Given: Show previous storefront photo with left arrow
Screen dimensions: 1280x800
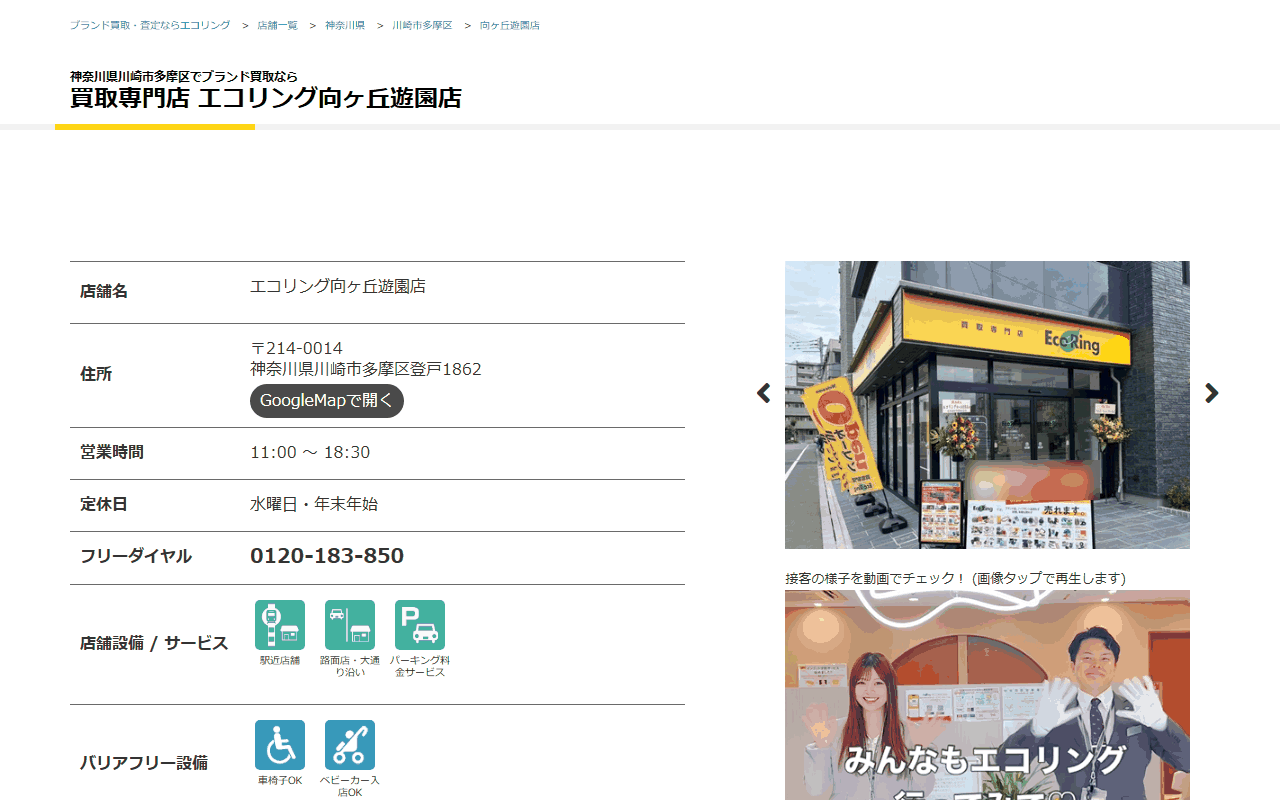Looking at the screenshot, I should [764, 393].
